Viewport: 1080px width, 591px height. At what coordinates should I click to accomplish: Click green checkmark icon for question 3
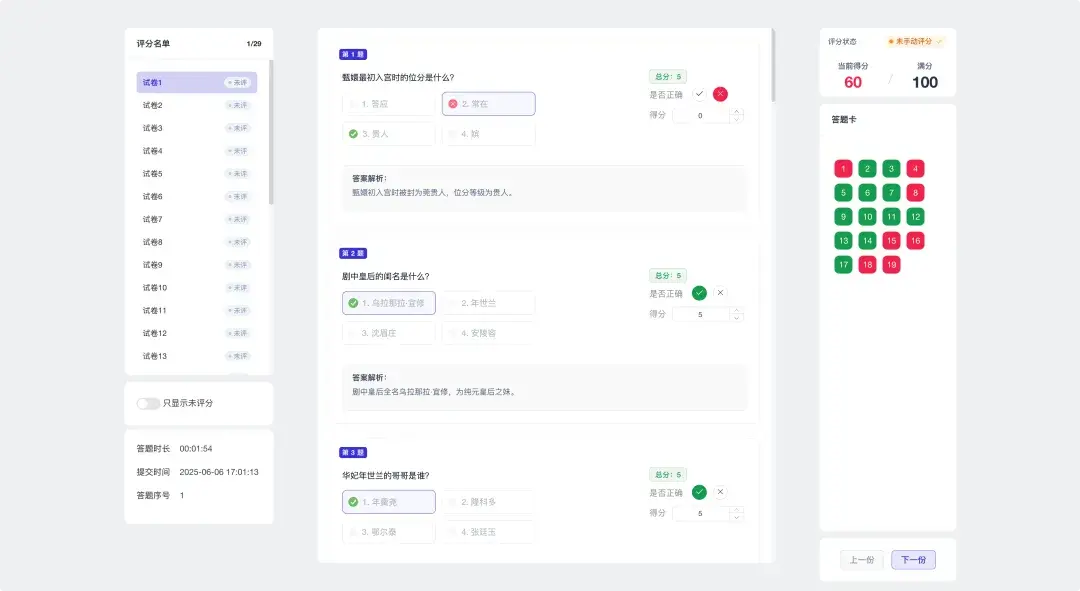pos(699,492)
